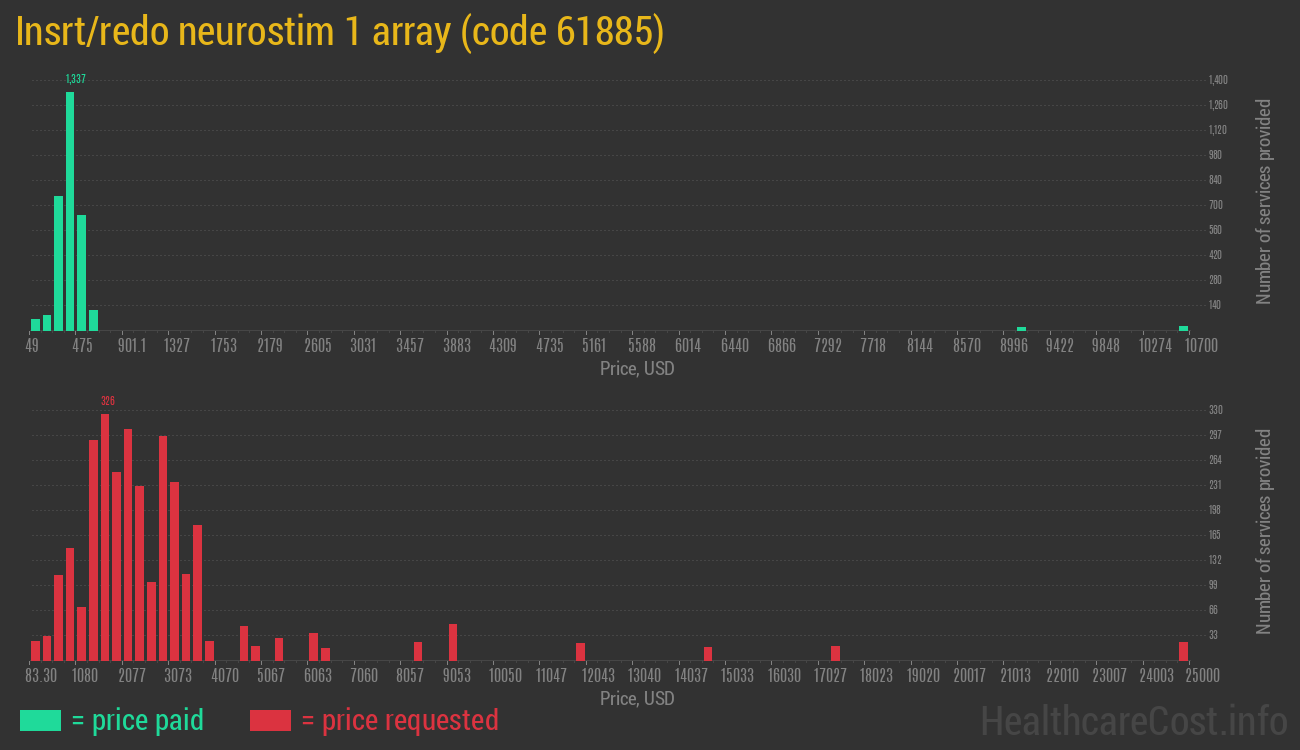Click the top chart's 'Number of services provided' label
The width and height of the screenshot is (1300, 750).
[1264, 202]
